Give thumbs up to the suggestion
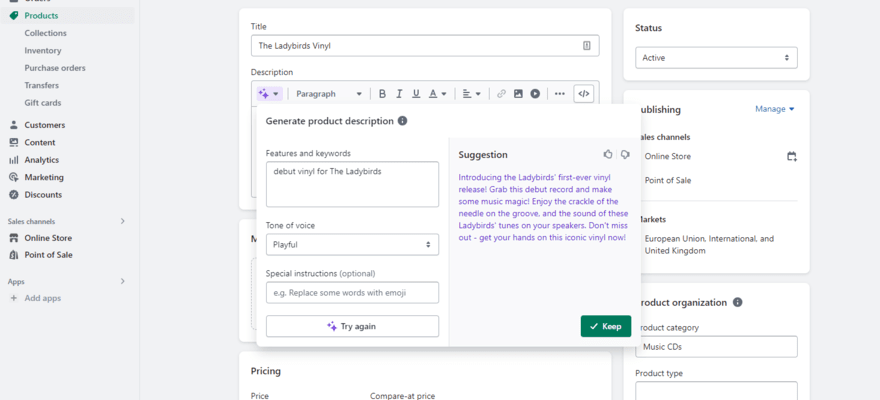The image size is (880, 400). (x=608, y=154)
